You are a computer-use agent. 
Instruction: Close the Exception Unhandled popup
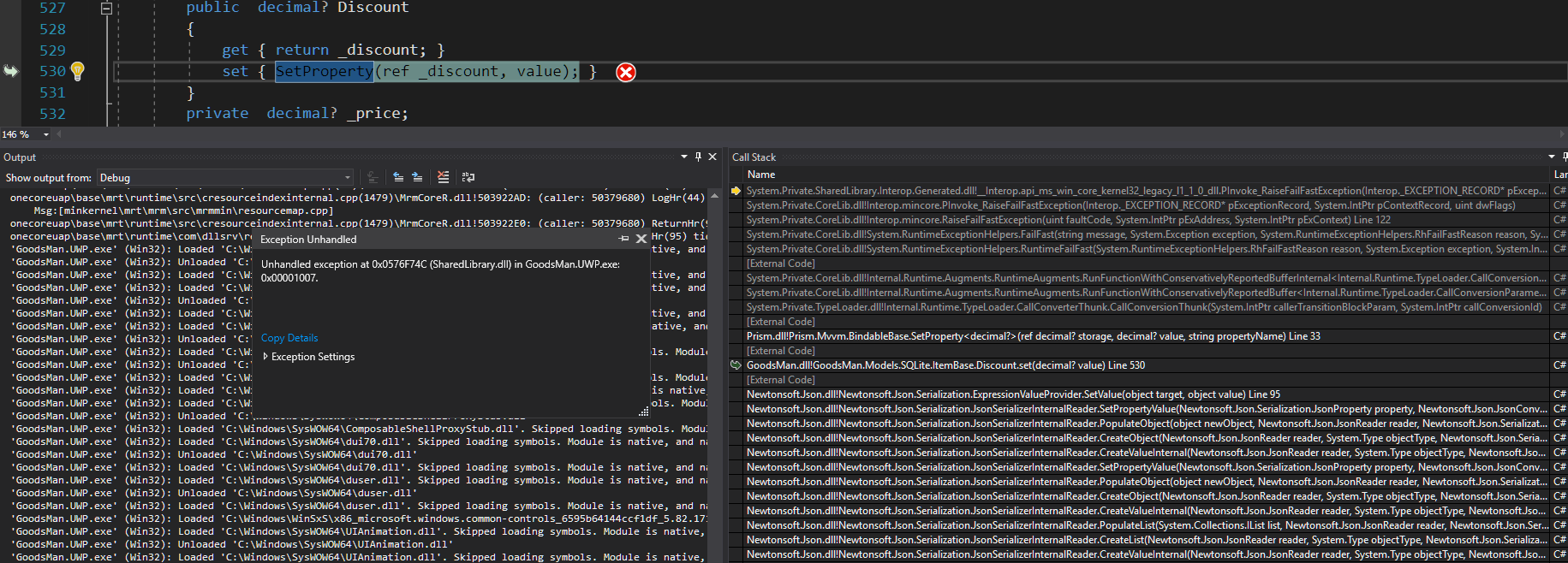(641, 239)
